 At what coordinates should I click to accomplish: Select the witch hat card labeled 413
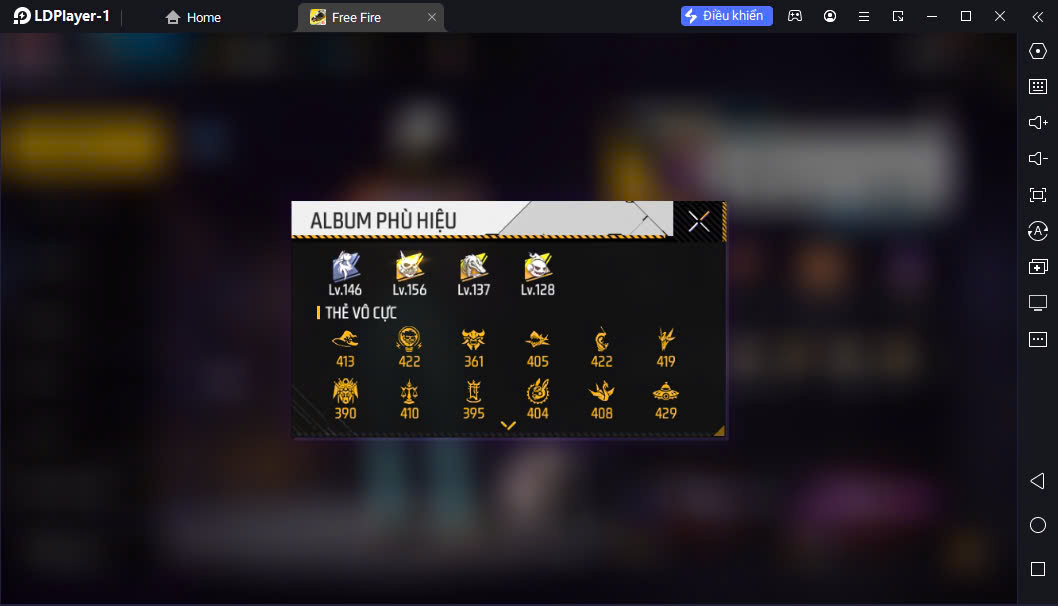coord(345,339)
